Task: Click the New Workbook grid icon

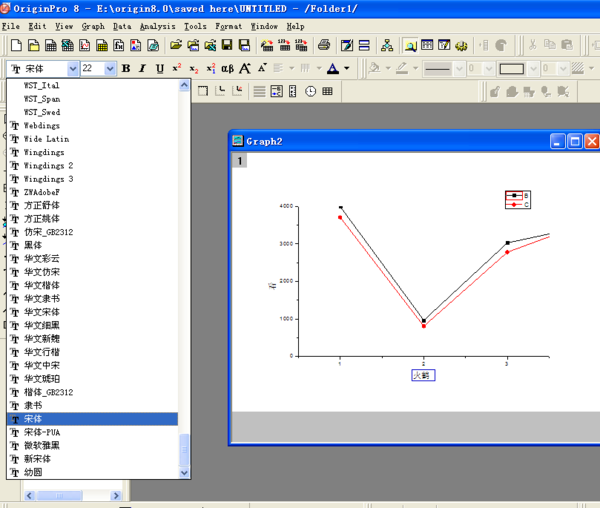Action: tap(51, 45)
